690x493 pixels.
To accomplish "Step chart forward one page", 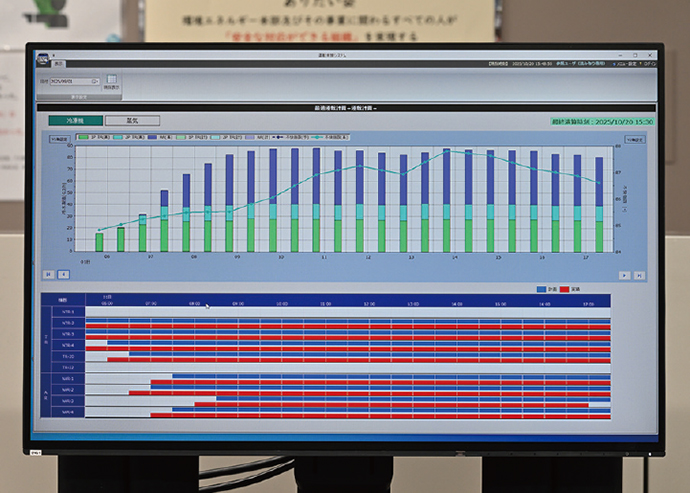I will [x=624, y=274].
